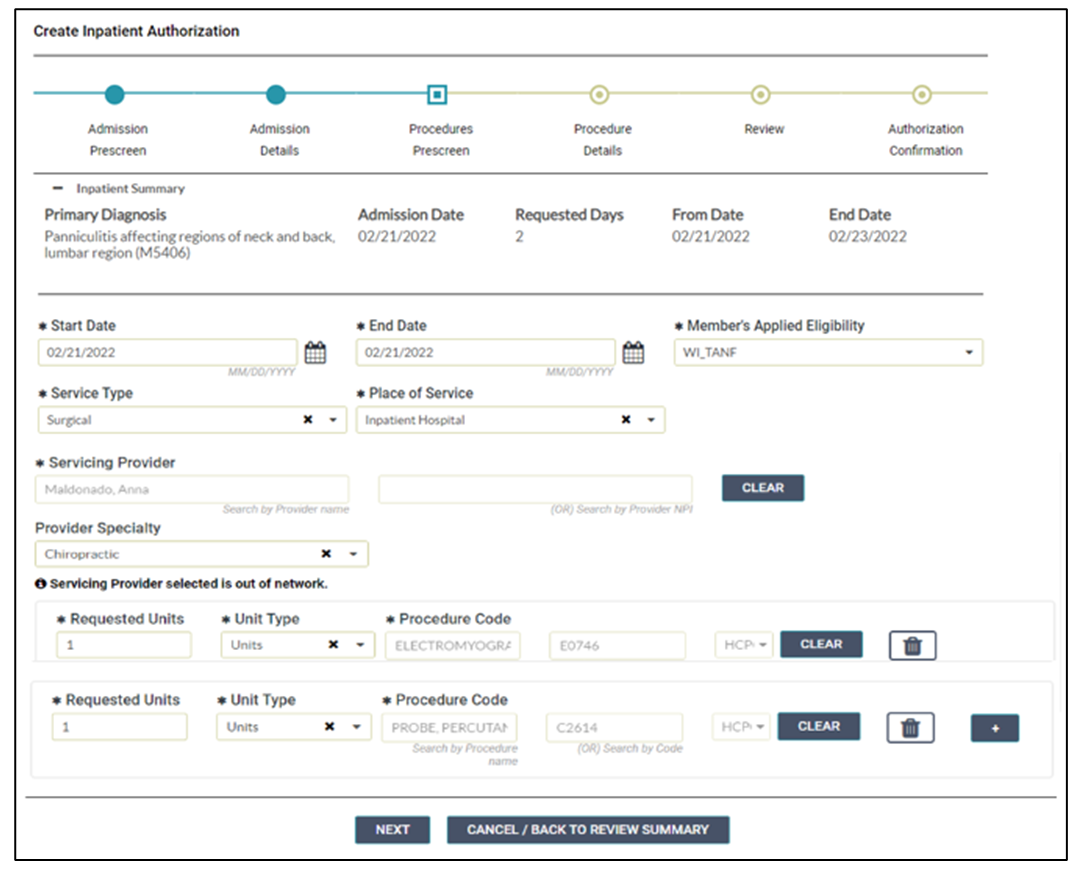Remove the Chiropractic provider specialty selection
The image size is (1079, 873).
click(x=326, y=554)
